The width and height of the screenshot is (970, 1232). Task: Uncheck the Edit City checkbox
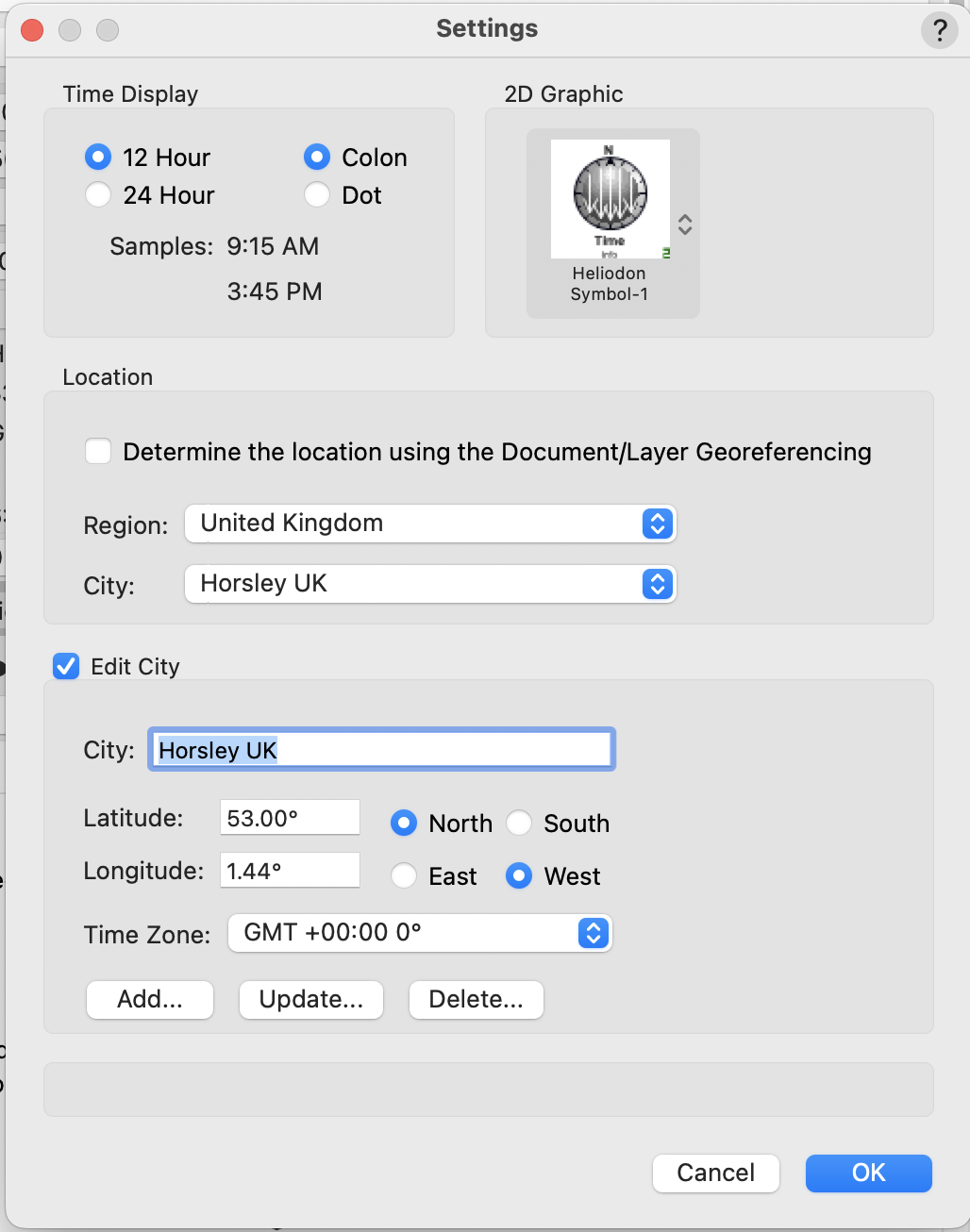(66, 667)
